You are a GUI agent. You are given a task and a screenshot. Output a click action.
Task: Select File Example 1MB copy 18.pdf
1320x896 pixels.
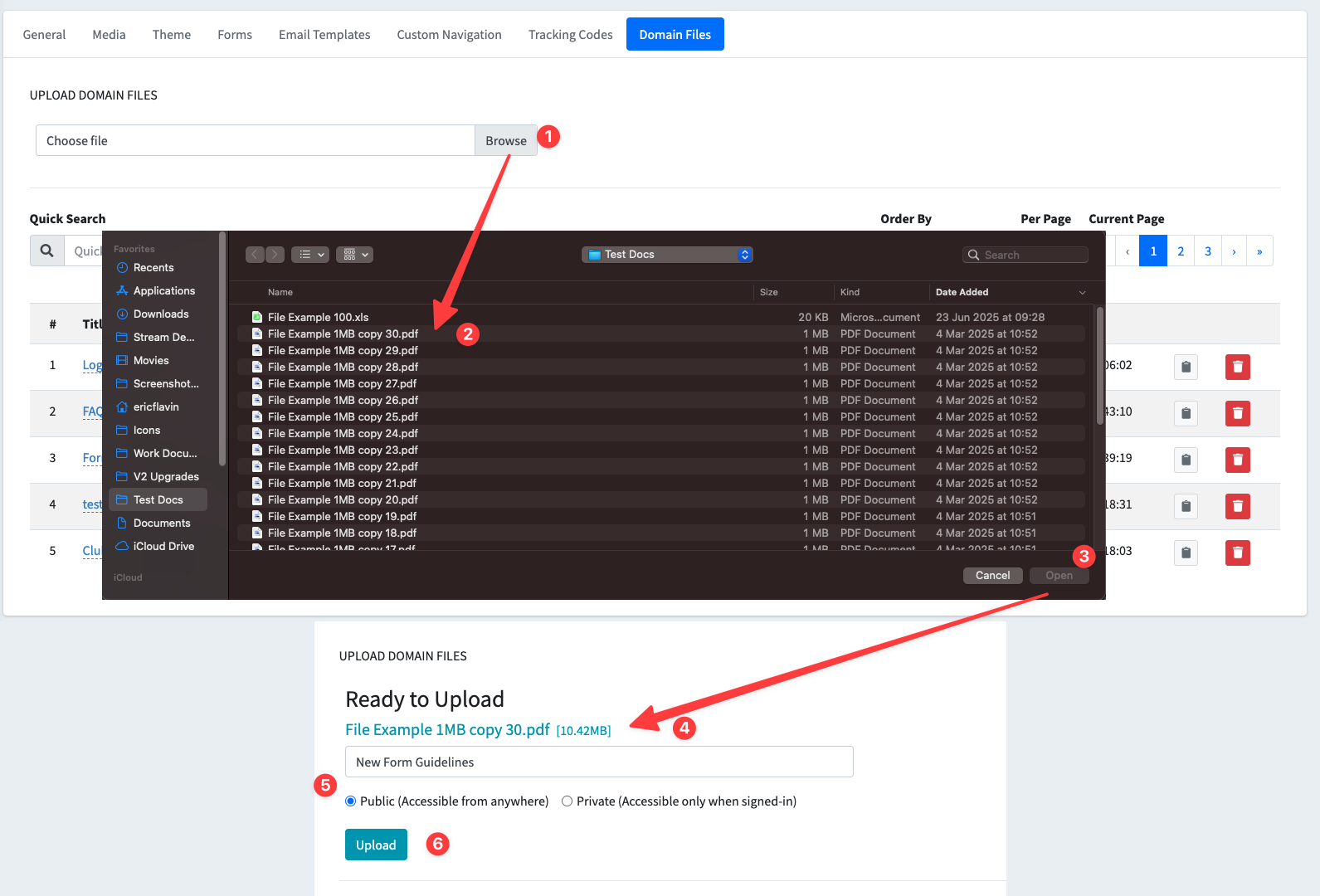[660, 533]
